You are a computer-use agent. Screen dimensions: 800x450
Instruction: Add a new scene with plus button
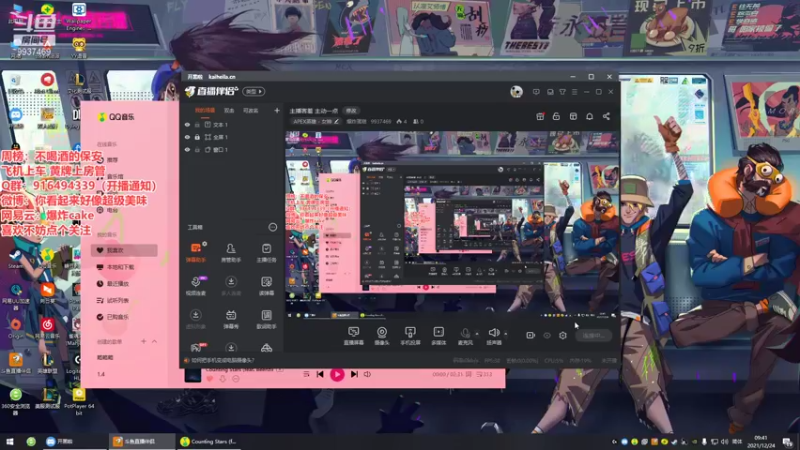pos(277,110)
